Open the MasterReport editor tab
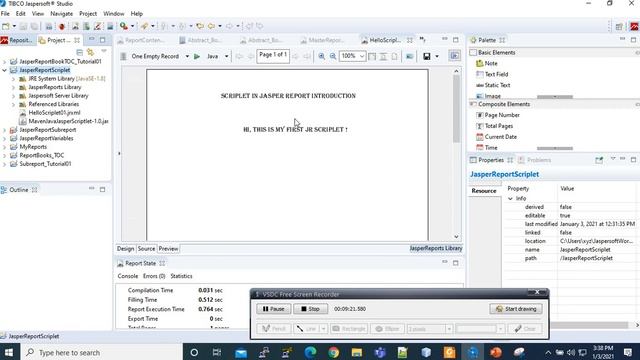This screenshot has width=640, height=360. [322, 40]
